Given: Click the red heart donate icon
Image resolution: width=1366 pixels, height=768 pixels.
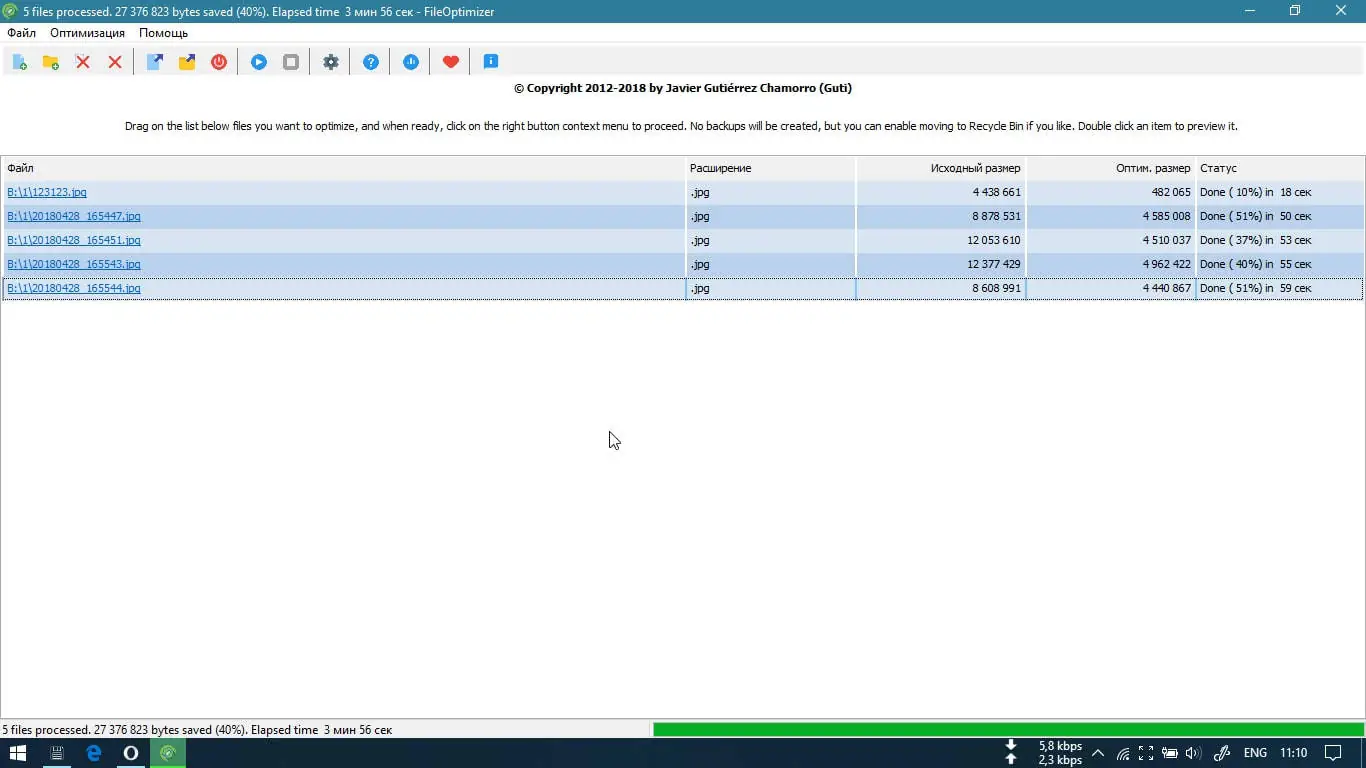Looking at the screenshot, I should point(451,62).
